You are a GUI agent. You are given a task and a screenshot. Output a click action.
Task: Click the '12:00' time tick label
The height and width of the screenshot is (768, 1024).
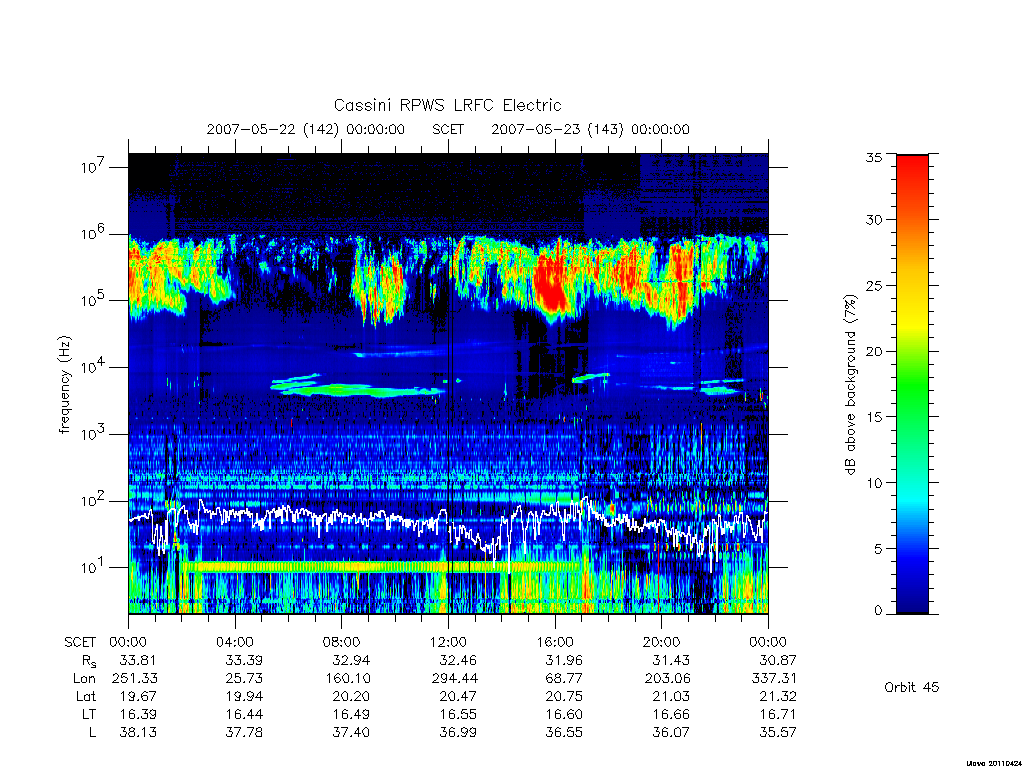448,642
